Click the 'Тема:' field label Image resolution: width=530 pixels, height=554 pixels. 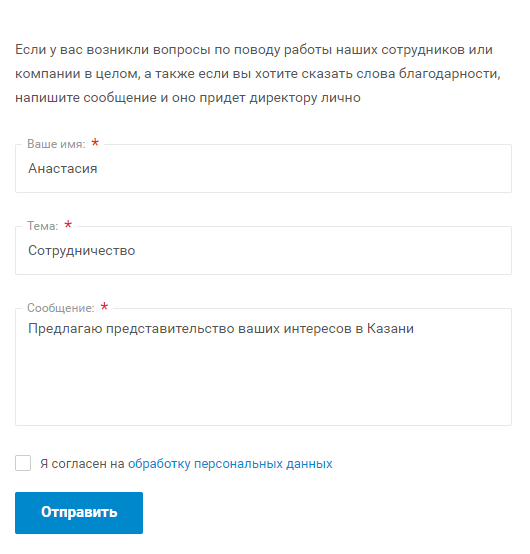click(43, 226)
